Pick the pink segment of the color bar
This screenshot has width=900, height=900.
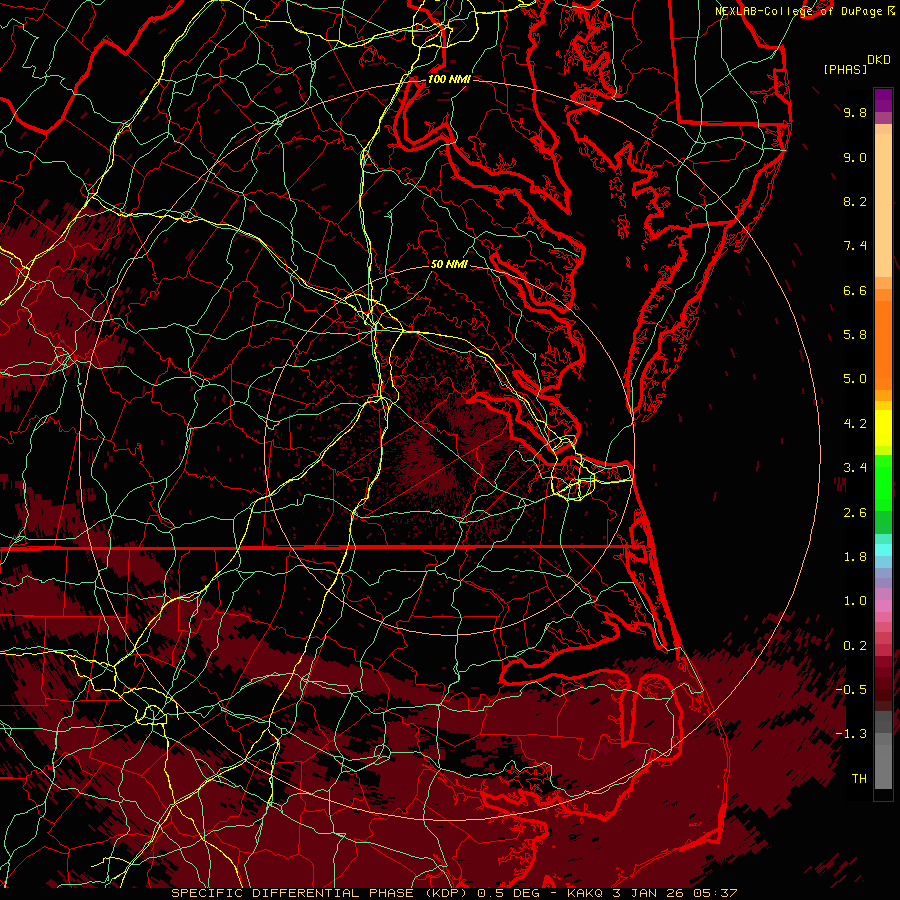[x=883, y=606]
